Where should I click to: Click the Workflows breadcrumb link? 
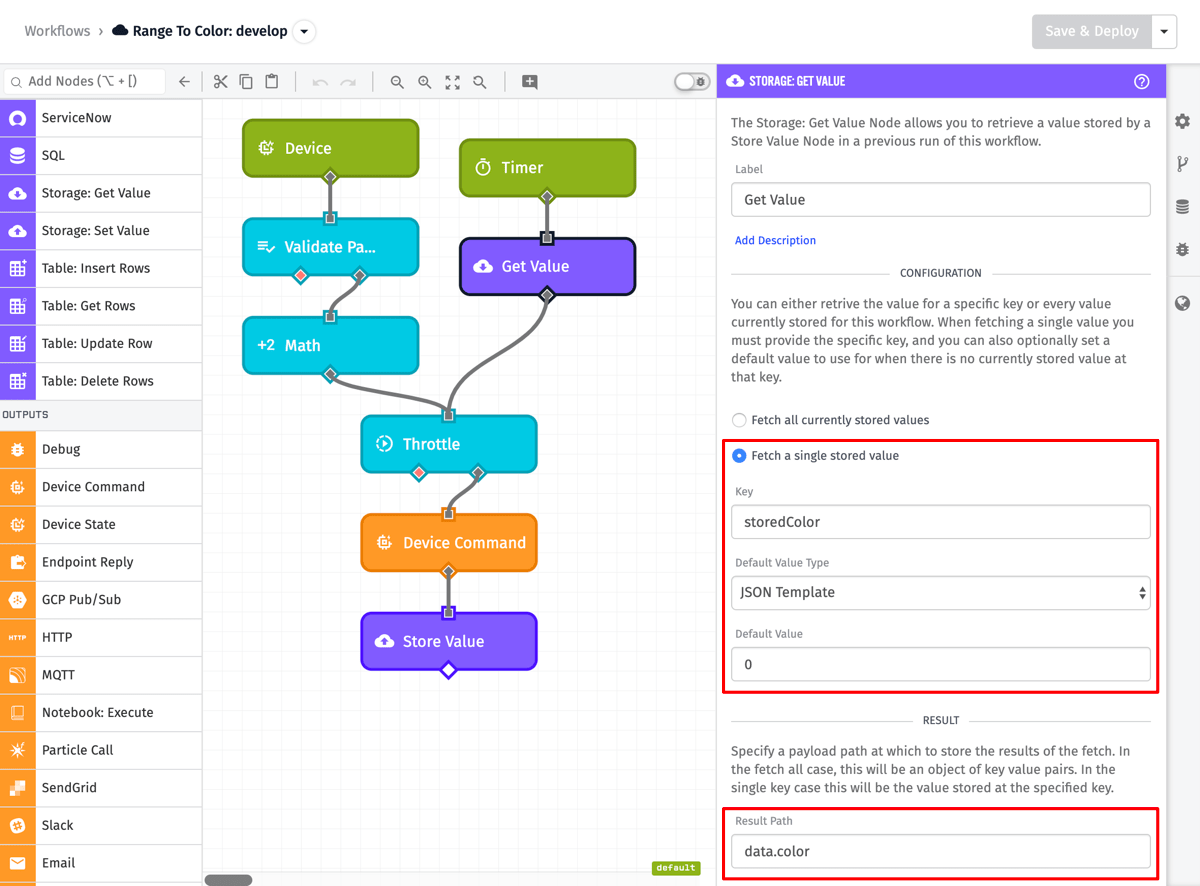click(57, 31)
